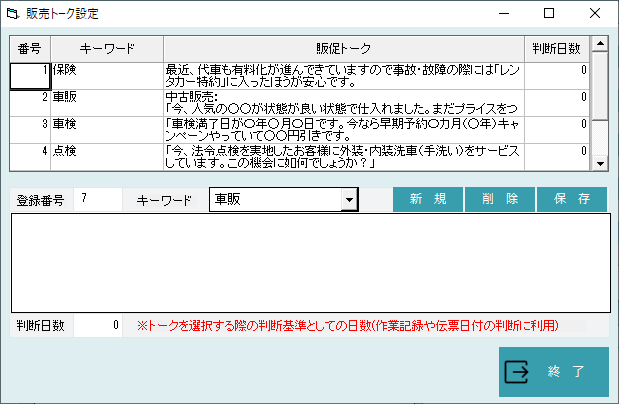Select row number 3 cell
Screen dimensions: 619x404
30,130
